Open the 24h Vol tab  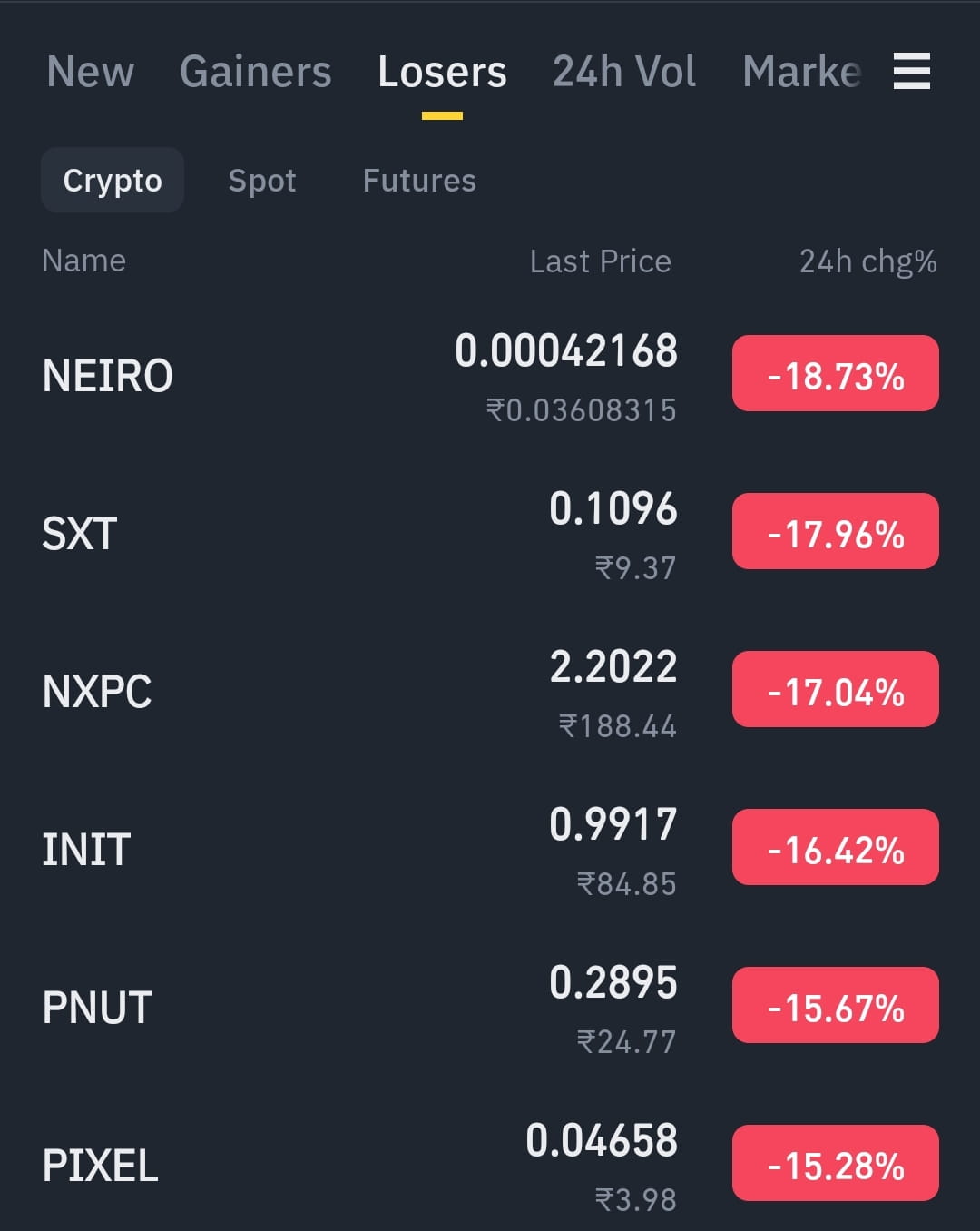pos(624,72)
